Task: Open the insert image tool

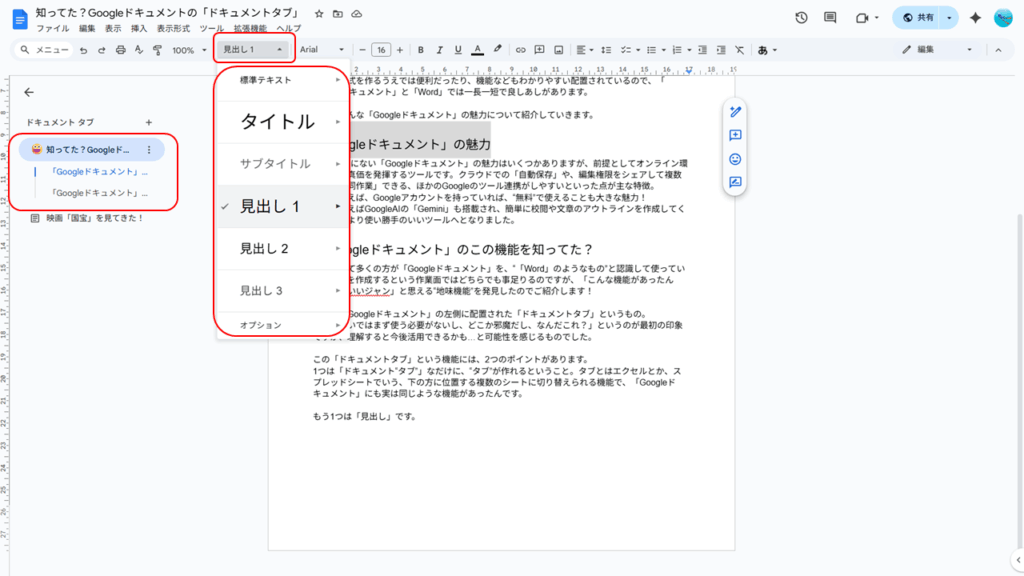Action: tap(557, 49)
